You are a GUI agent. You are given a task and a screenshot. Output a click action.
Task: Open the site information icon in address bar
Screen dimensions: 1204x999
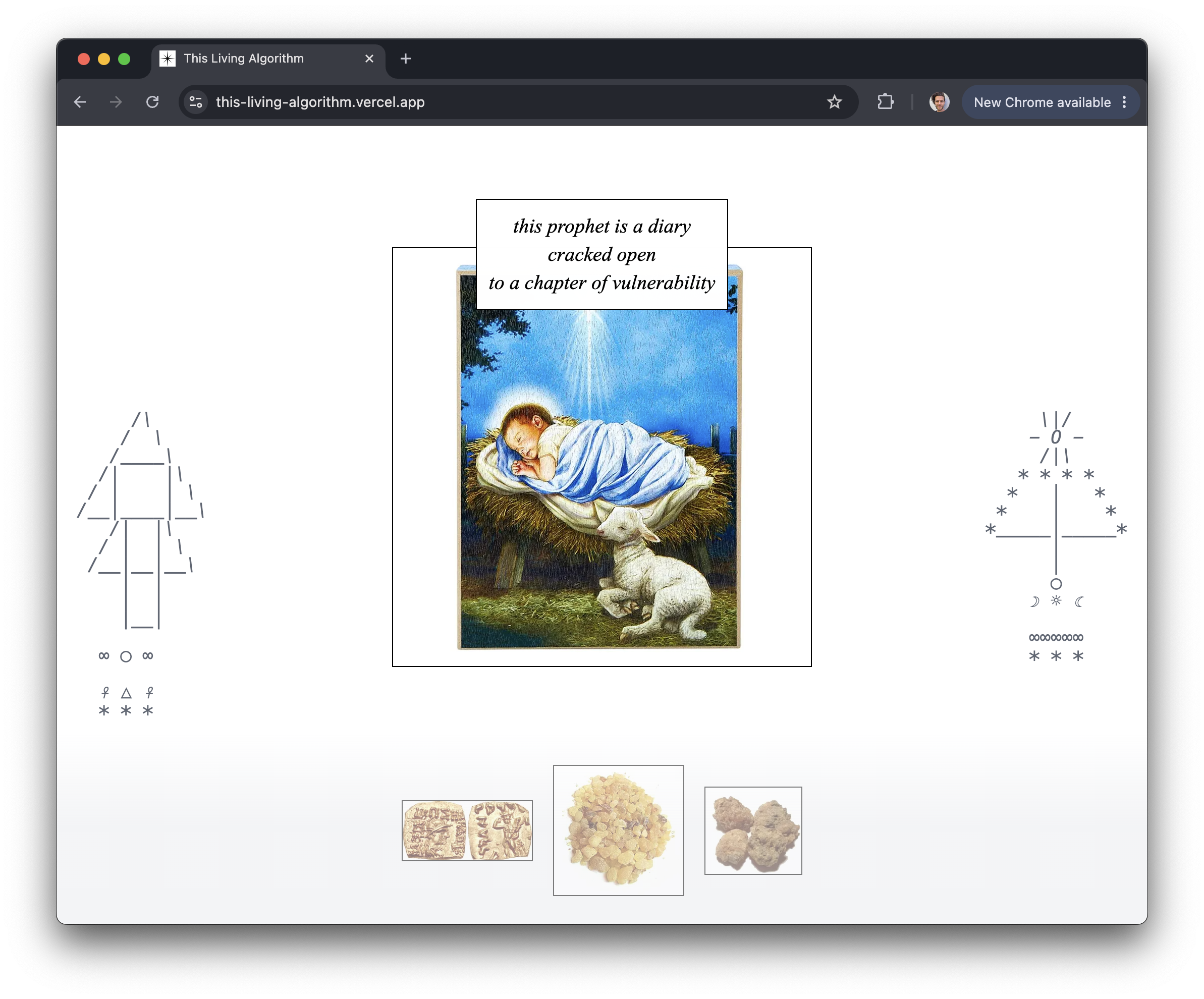(195, 102)
